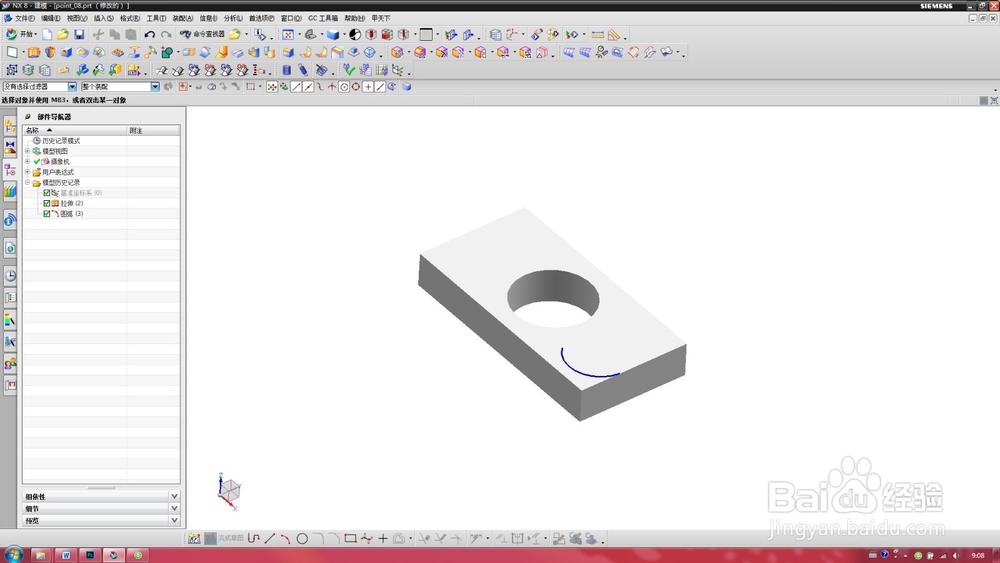Open the 插入(S) menu
The width and height of the screenshot is (1000, 563).
[103, 18]
